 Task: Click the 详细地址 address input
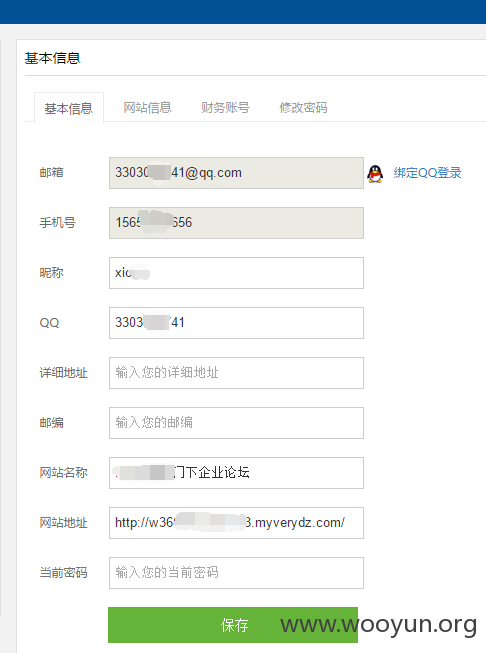click(x=236, y=373)
